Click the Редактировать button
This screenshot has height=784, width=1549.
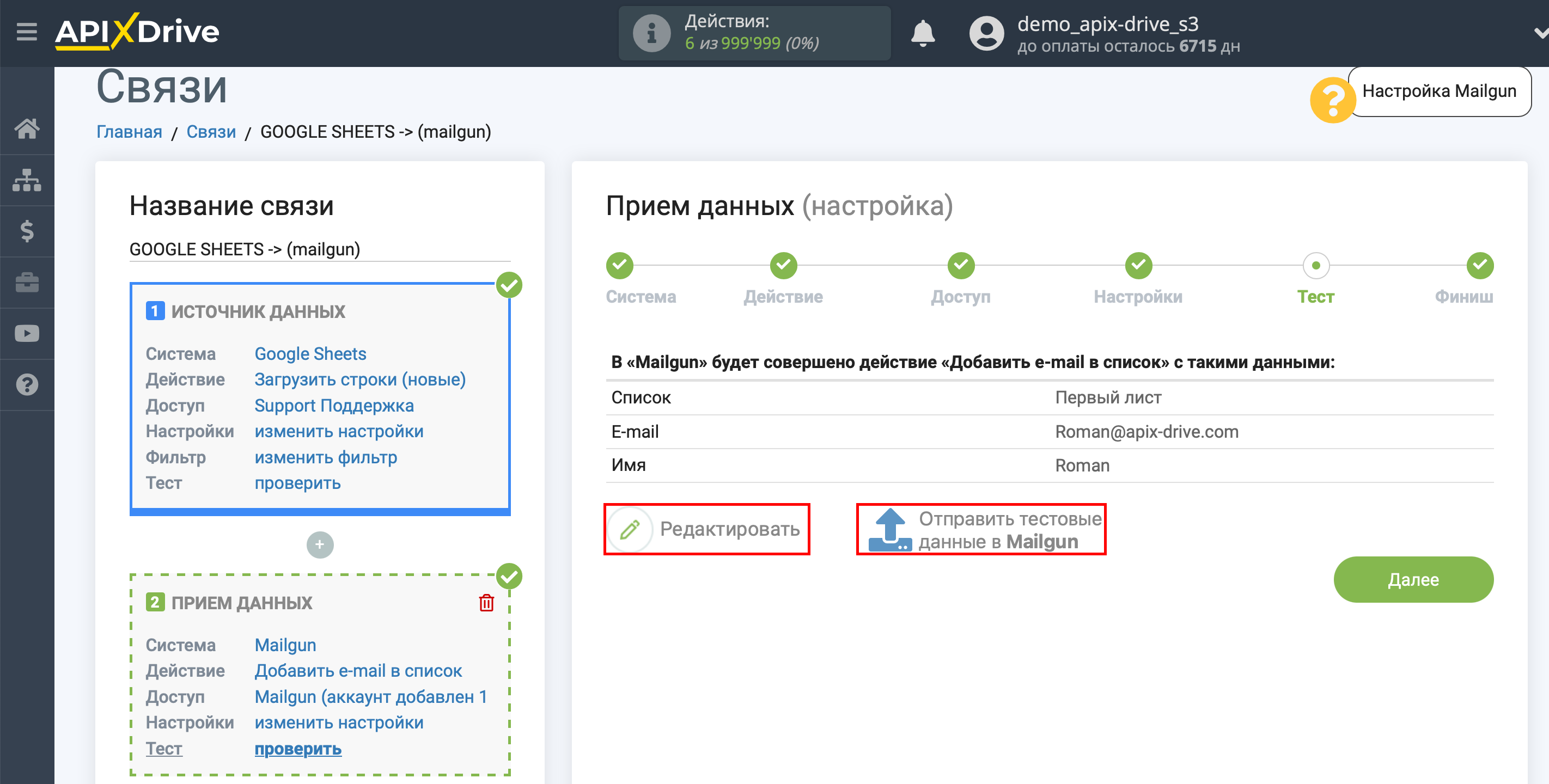pos(706,529)
